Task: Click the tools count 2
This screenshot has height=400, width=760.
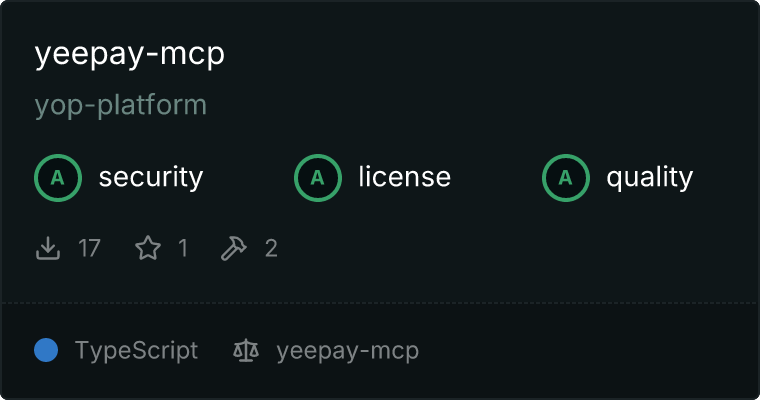Action: tap(271, 248)
